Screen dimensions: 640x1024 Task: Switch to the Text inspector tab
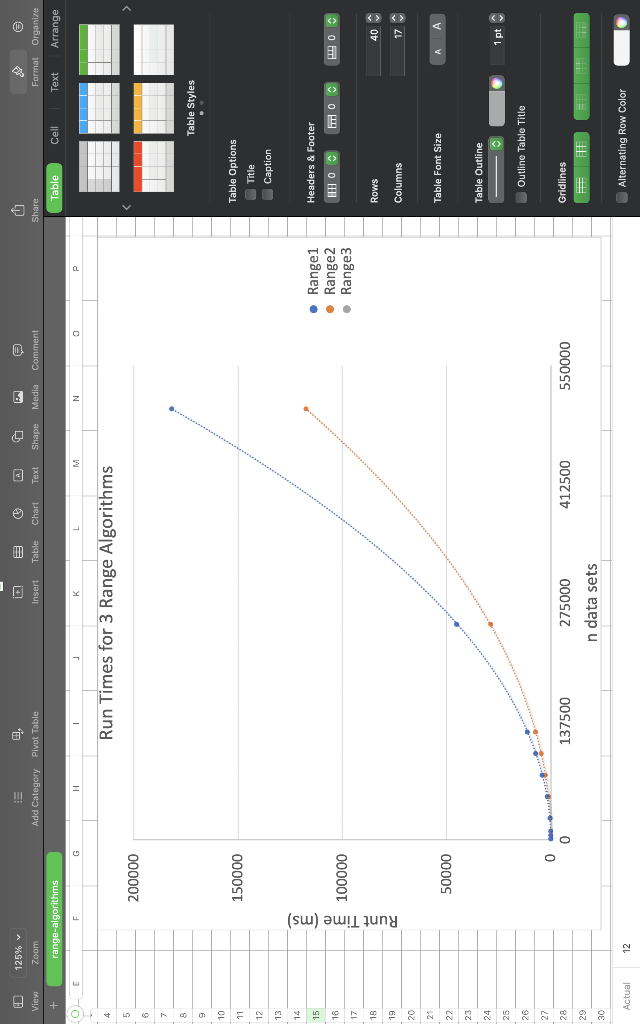[54, 82]
